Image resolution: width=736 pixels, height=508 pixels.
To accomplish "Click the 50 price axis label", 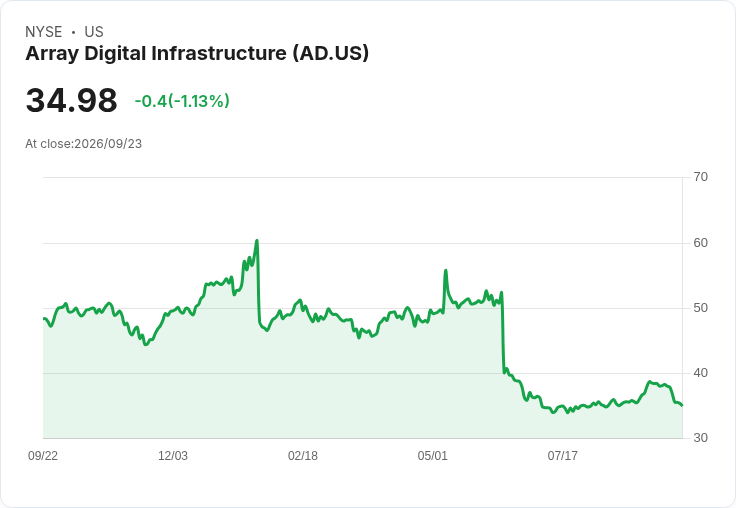I will pyautogui.click(x=700, y=308).
